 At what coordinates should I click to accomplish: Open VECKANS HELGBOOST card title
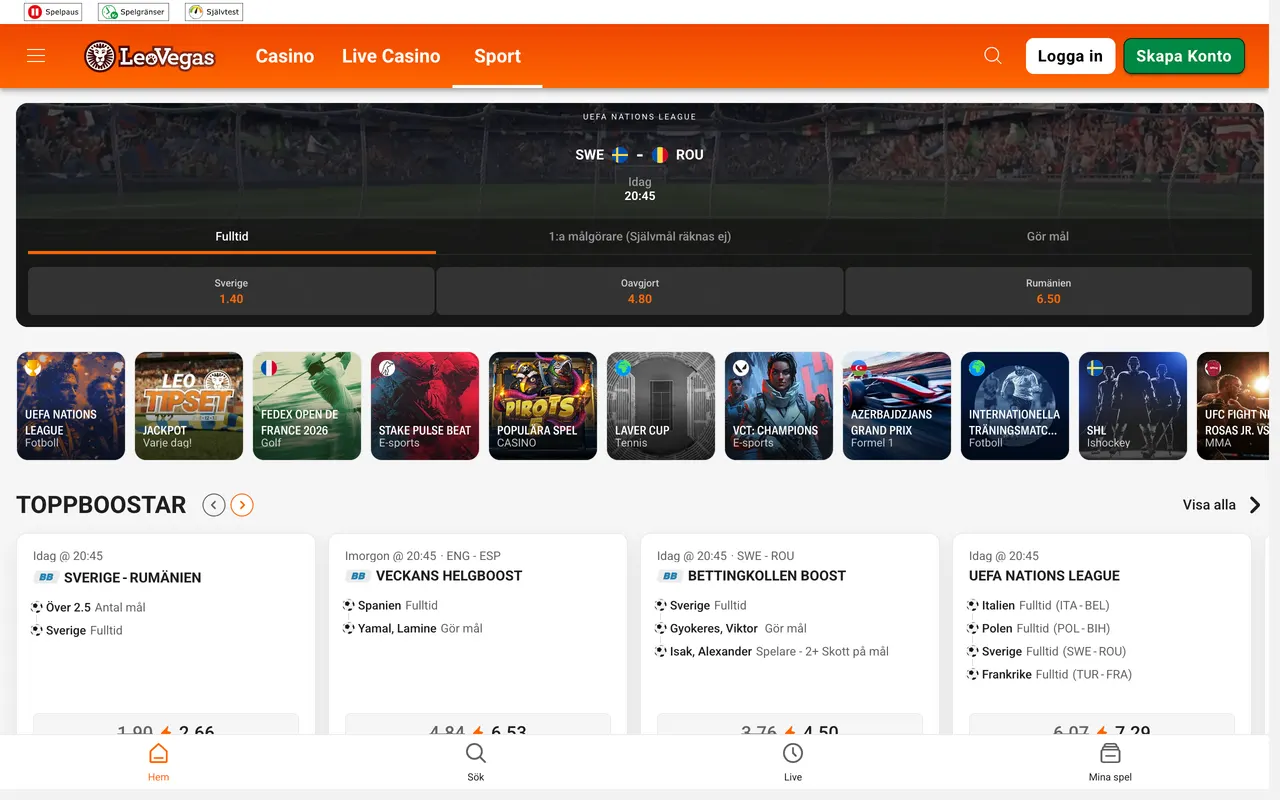(x=449, y=576)
